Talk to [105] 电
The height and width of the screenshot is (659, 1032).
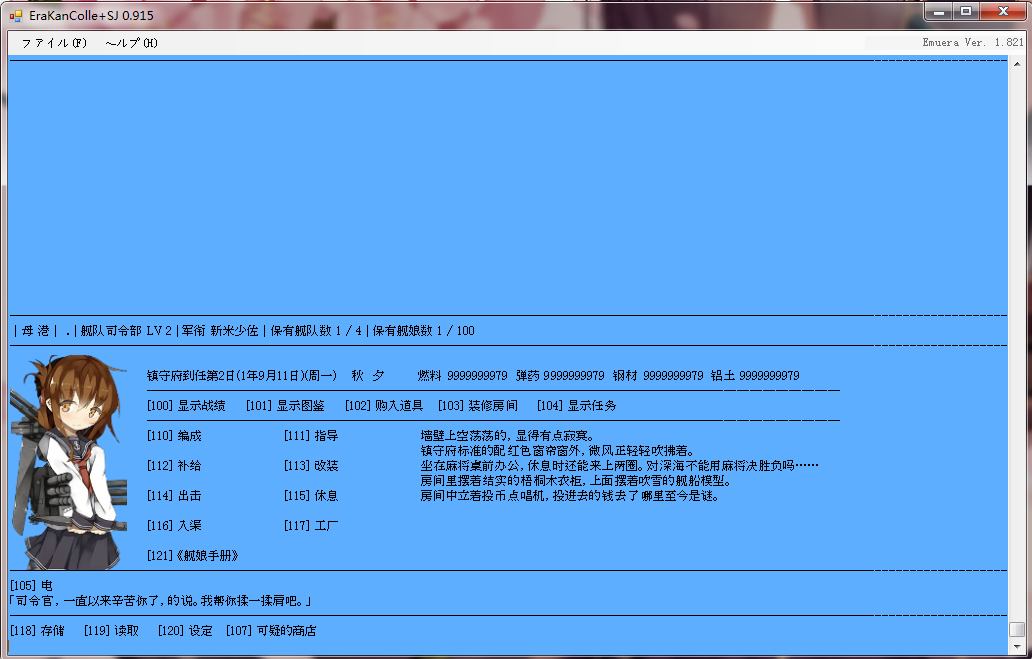[31, 585]
